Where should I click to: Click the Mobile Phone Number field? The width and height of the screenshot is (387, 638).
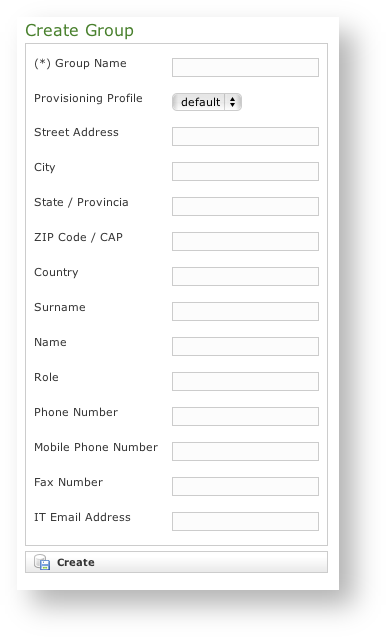(245, 451)
